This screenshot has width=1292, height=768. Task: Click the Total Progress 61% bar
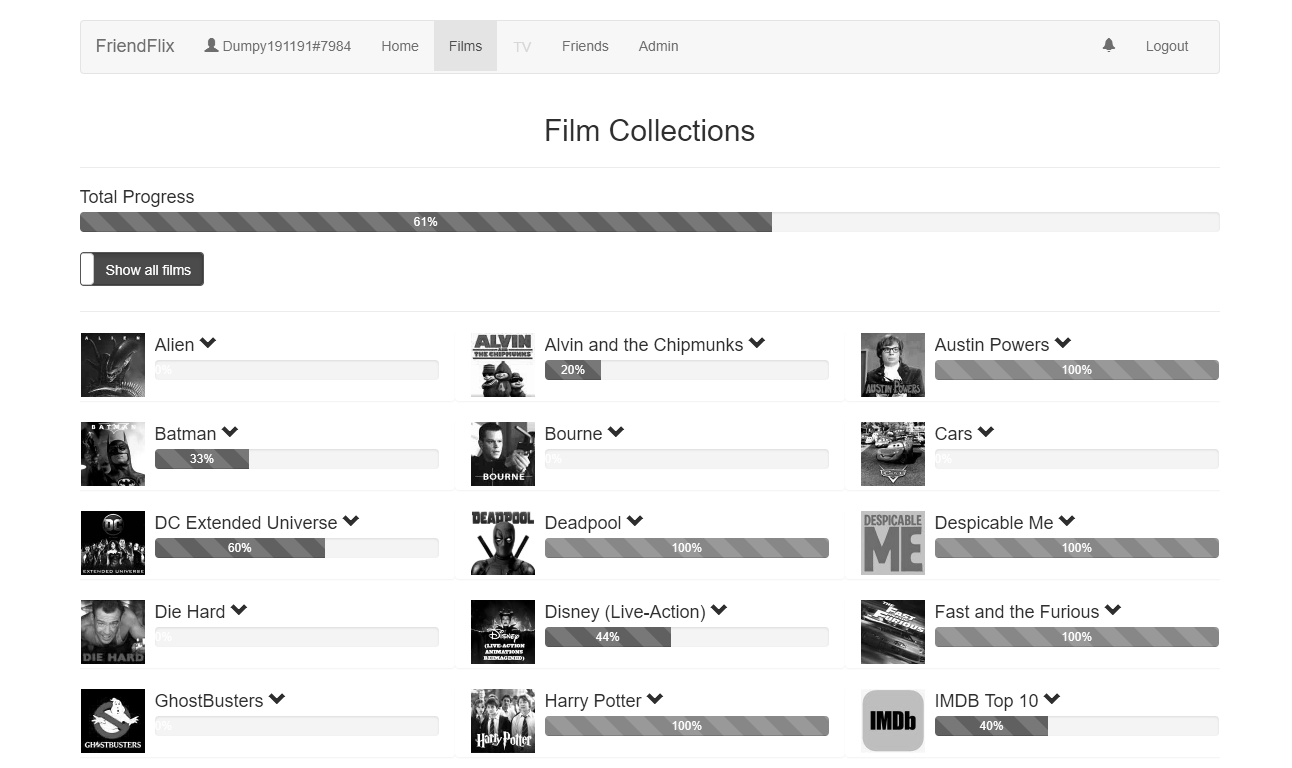[650, 222]
